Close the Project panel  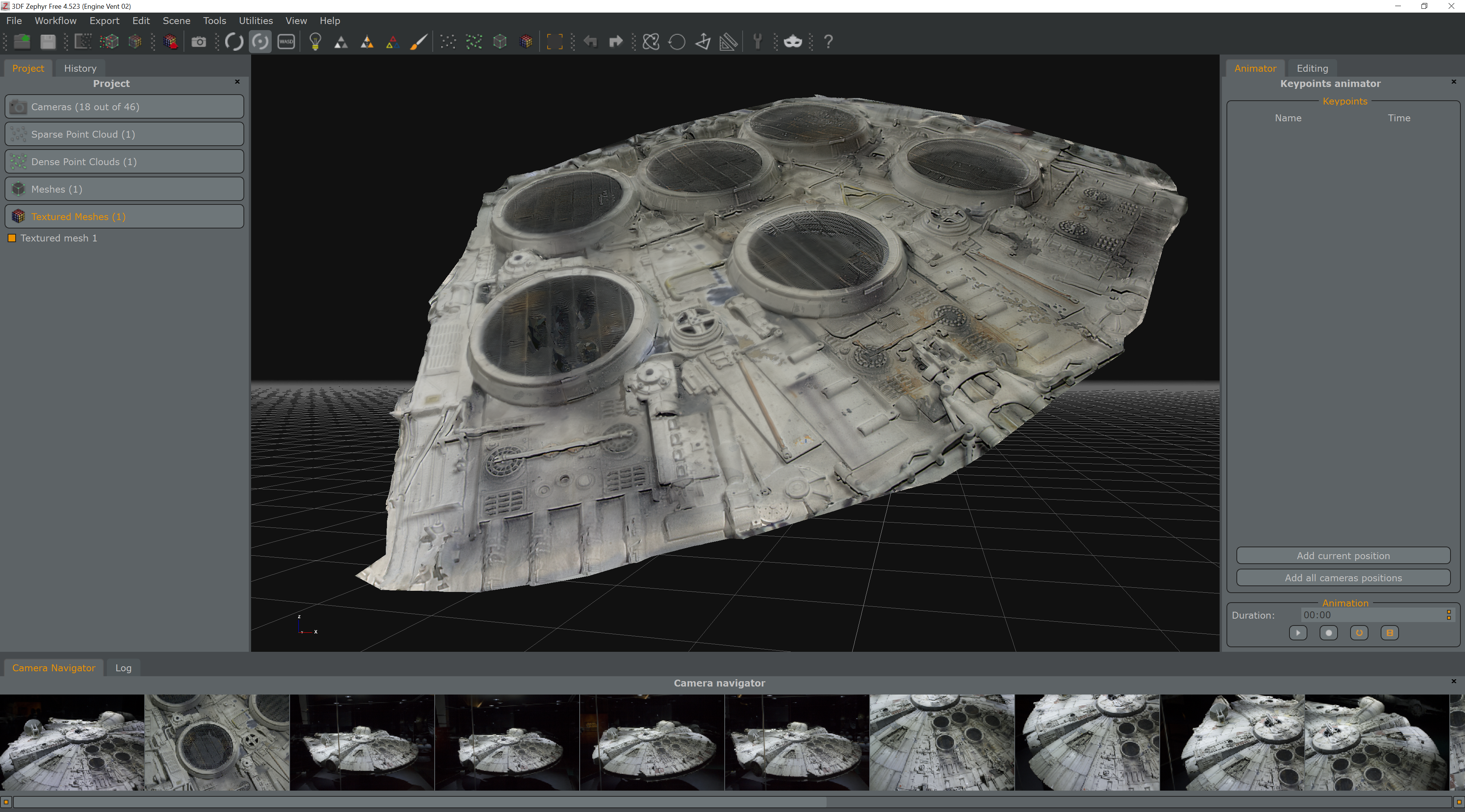click(x=238, y=82)
